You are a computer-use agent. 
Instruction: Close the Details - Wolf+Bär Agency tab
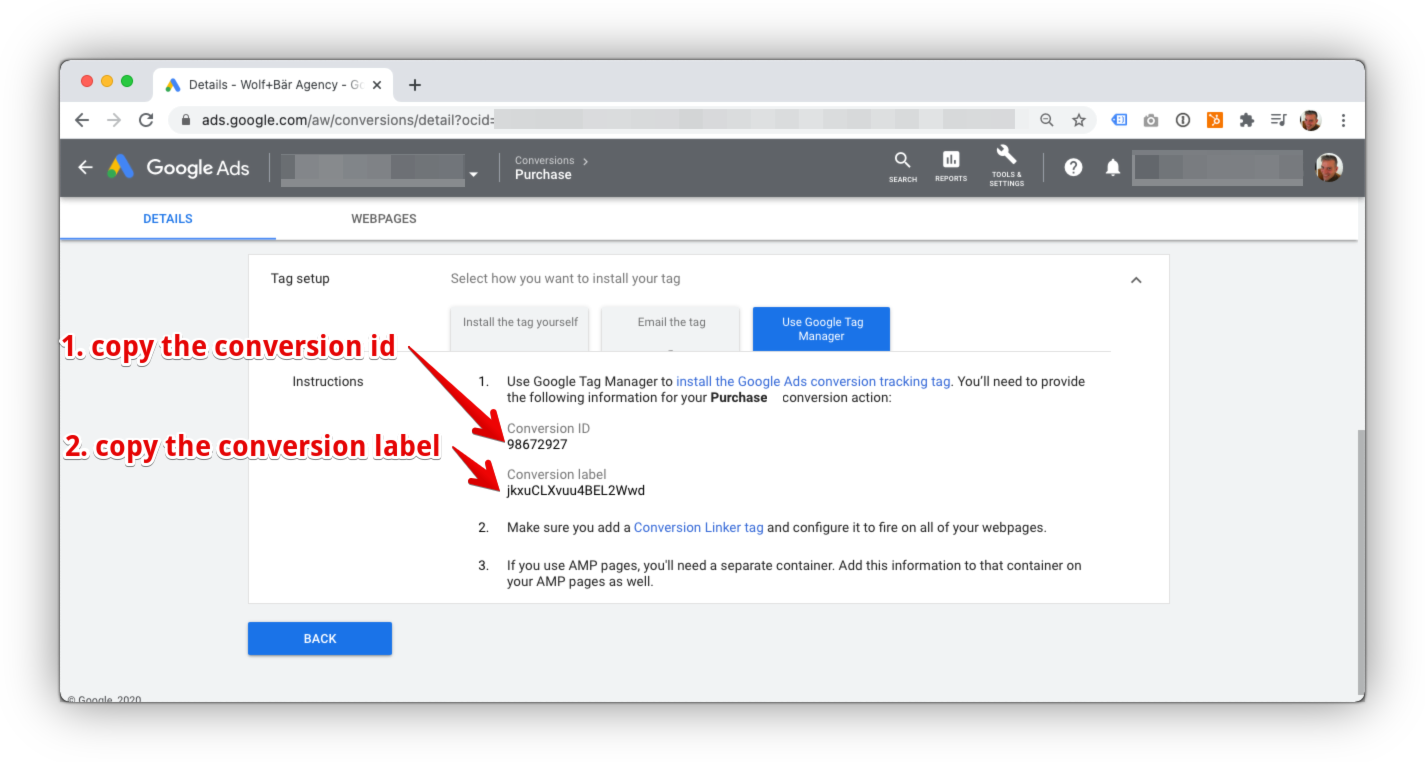tap(377, 85)
